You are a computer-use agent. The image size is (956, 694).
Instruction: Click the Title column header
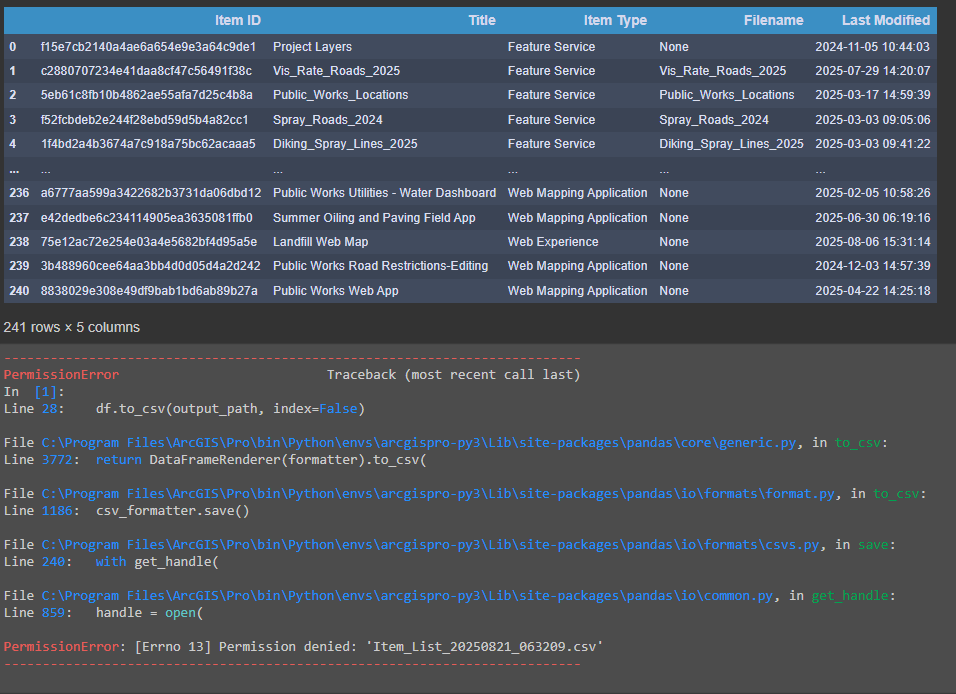482,20
